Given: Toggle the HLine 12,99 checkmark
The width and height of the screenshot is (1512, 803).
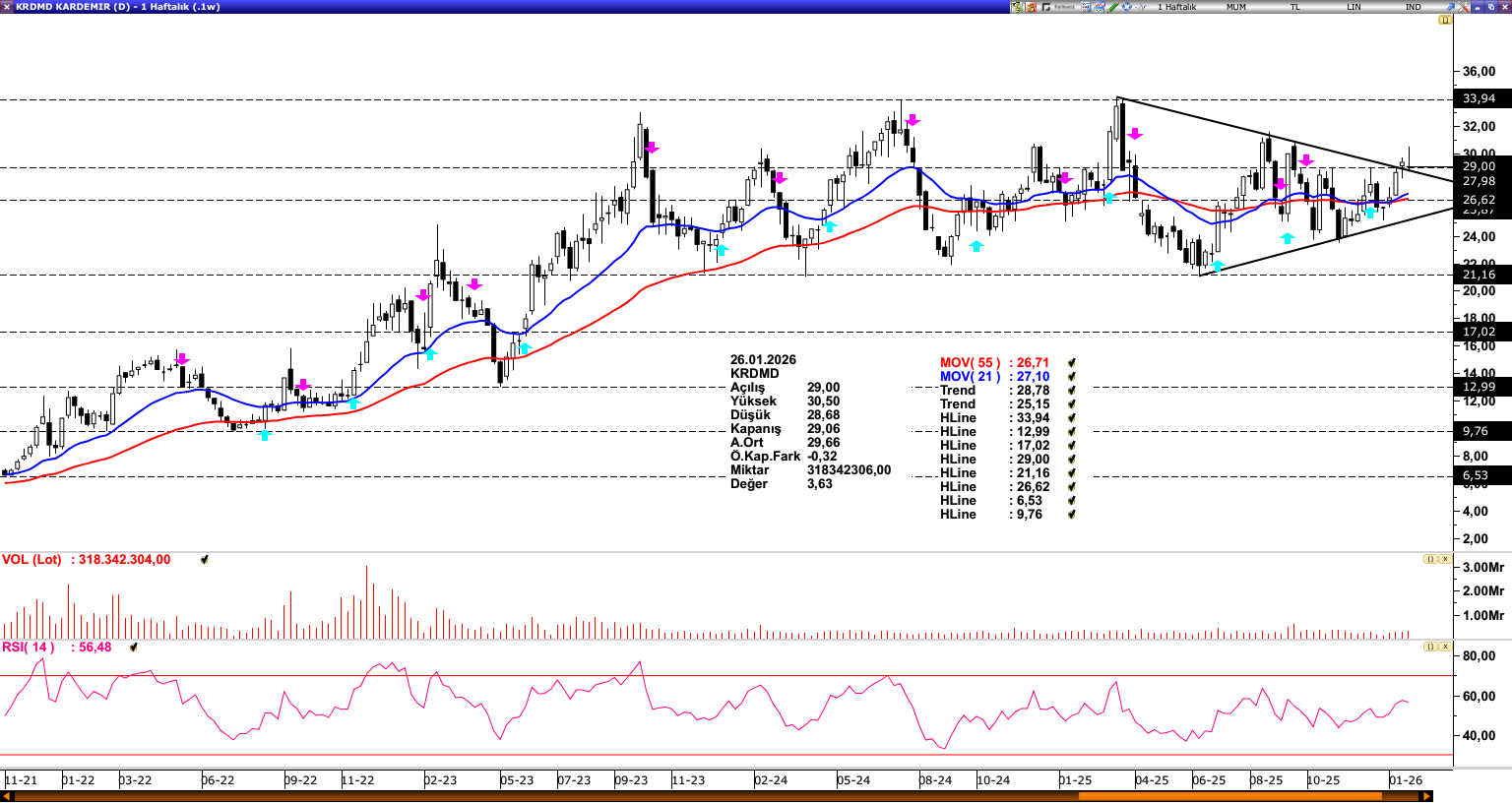Looking at the screenshot, I should coord(1071,432).
